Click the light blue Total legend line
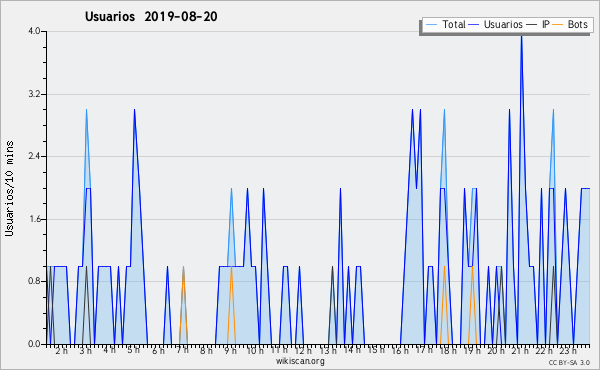Screen dimensions: 600x370 431,25
